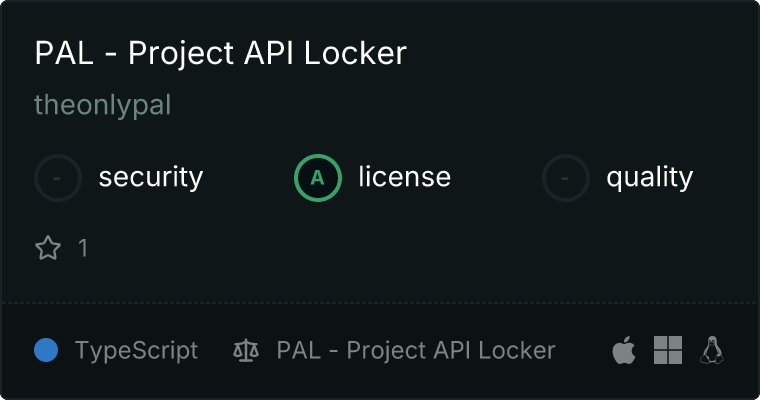Click the Linux penguin icon

click(x=712, y=350)
